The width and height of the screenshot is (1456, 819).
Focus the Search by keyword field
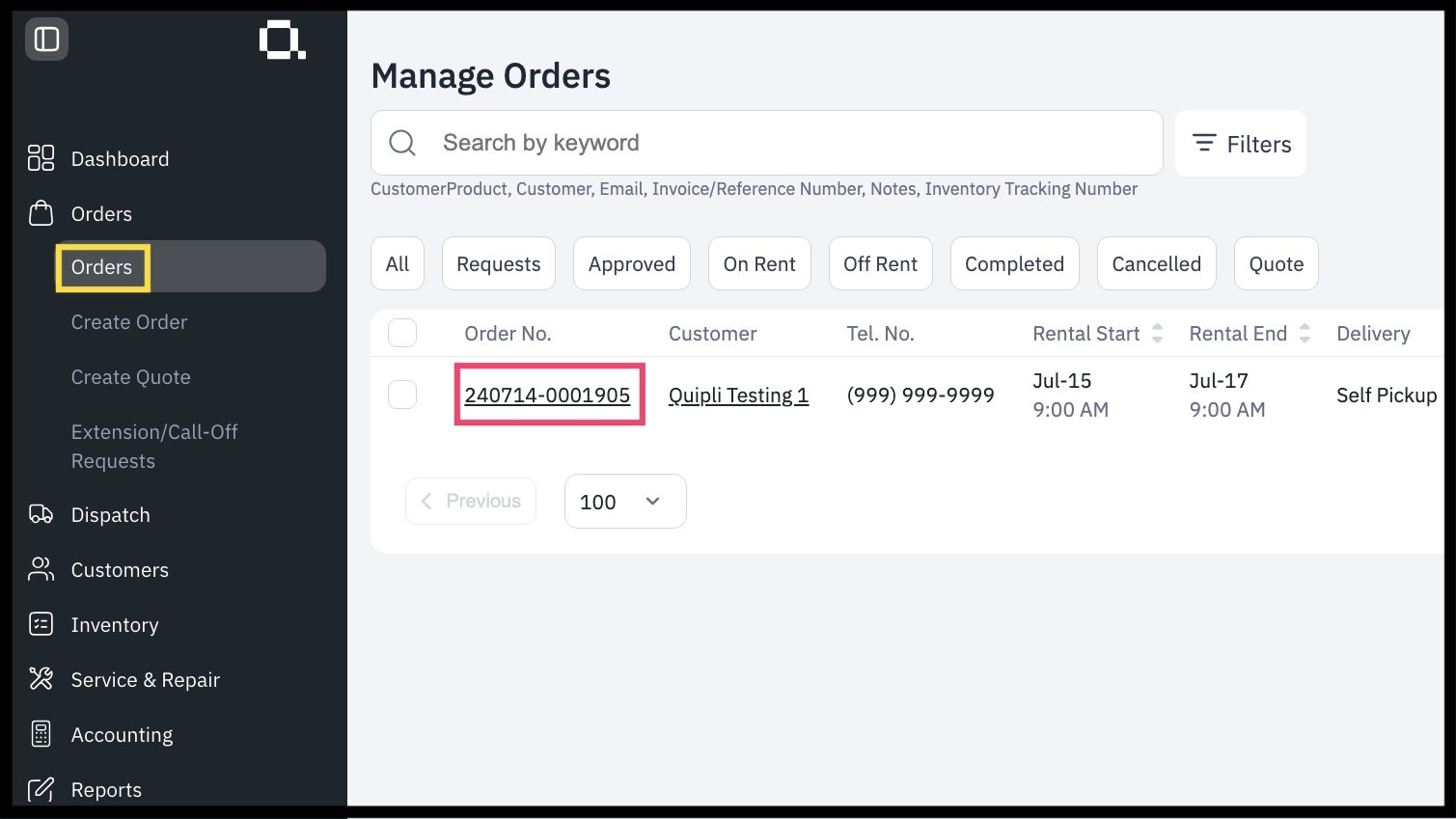767,143
